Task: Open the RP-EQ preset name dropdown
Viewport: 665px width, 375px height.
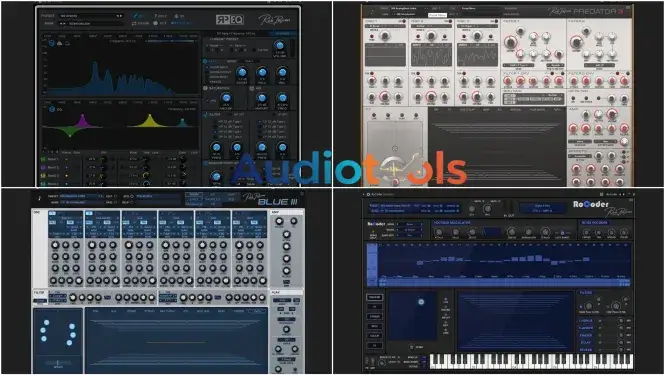Action: pyautogui.click(x=91, y=16)
